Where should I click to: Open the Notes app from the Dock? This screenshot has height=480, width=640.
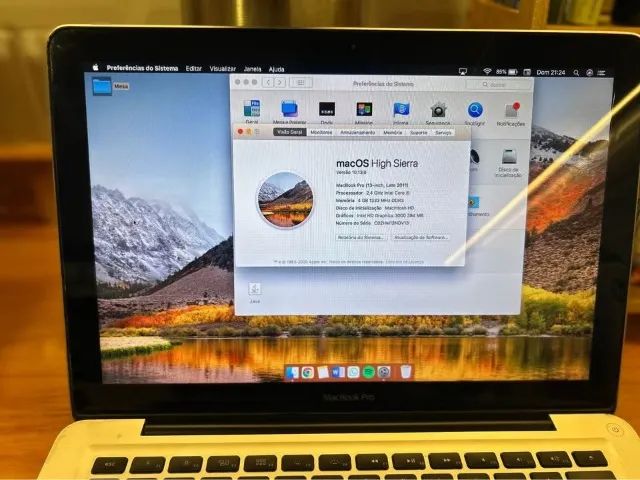coord(323,372)
